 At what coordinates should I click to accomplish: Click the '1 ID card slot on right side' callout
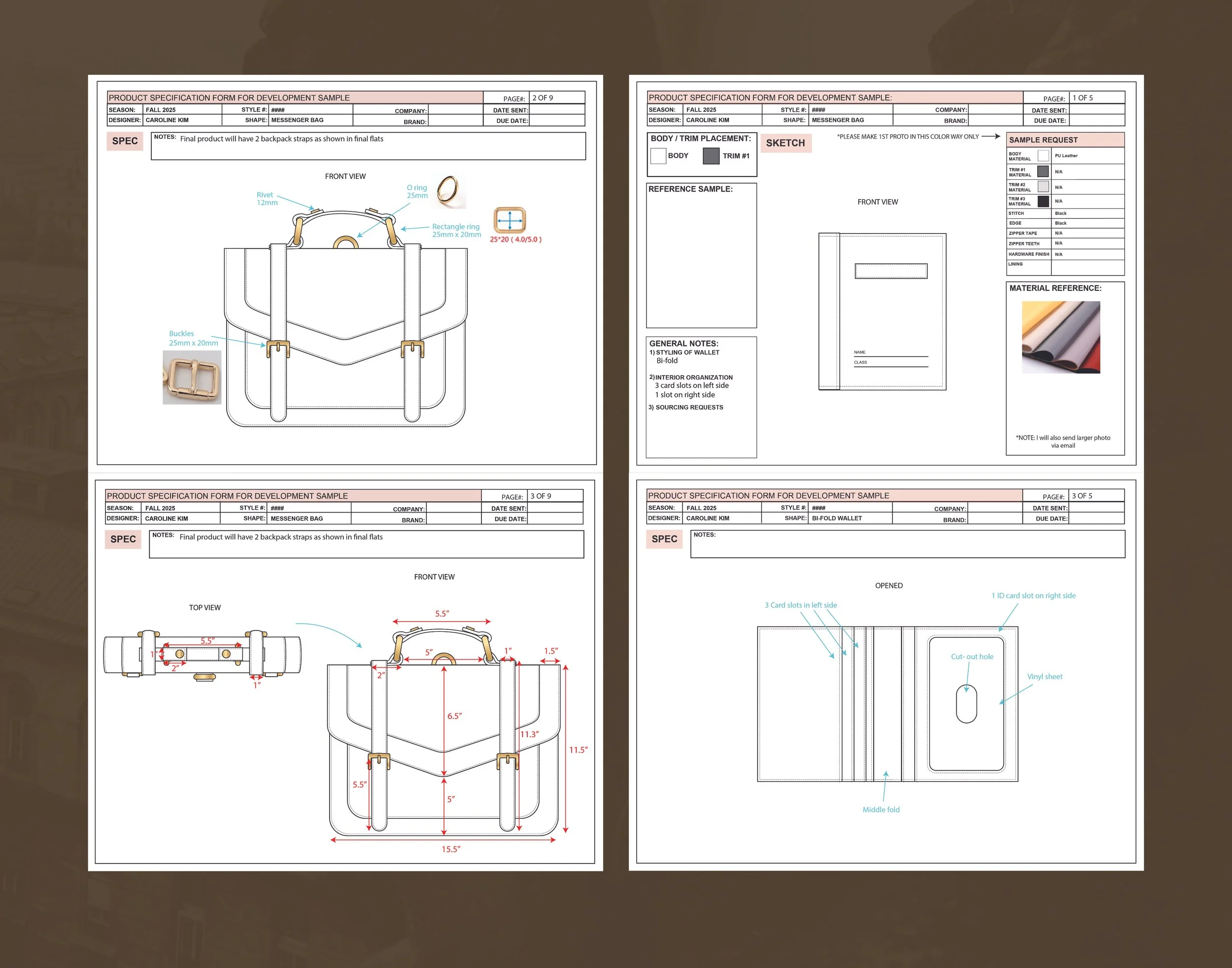click(x=1034, y=596)
